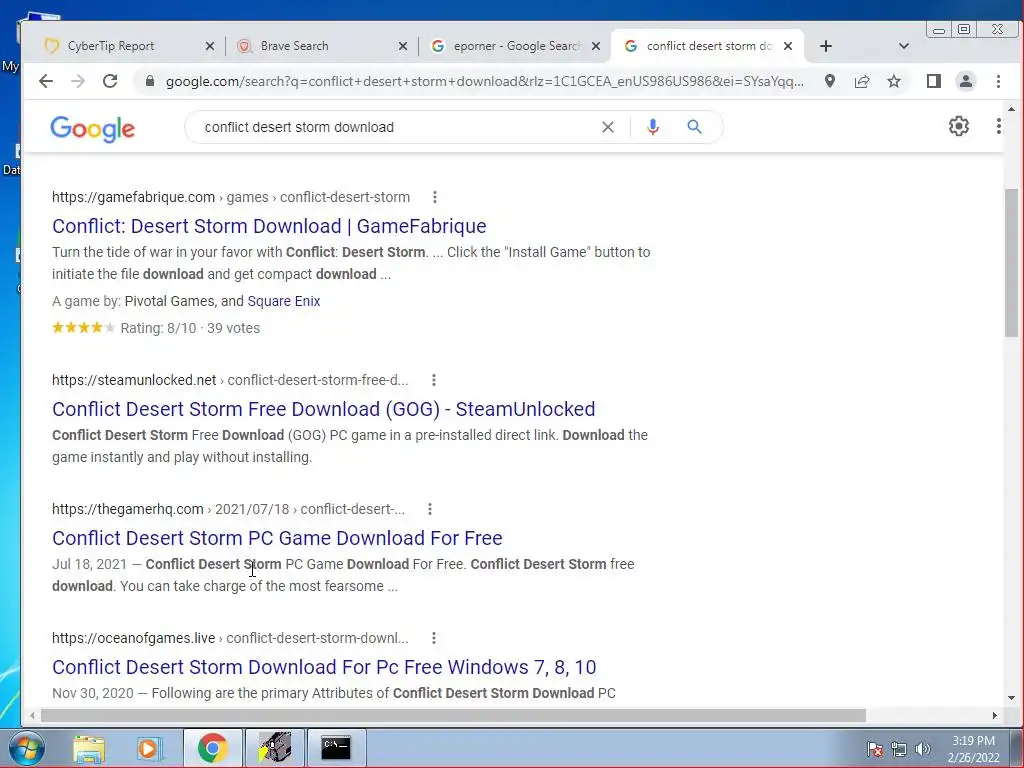Open the Chrome profile avatar
Image resolution: width=1024 pixels, height=768 pixels.
pos(965,81)
